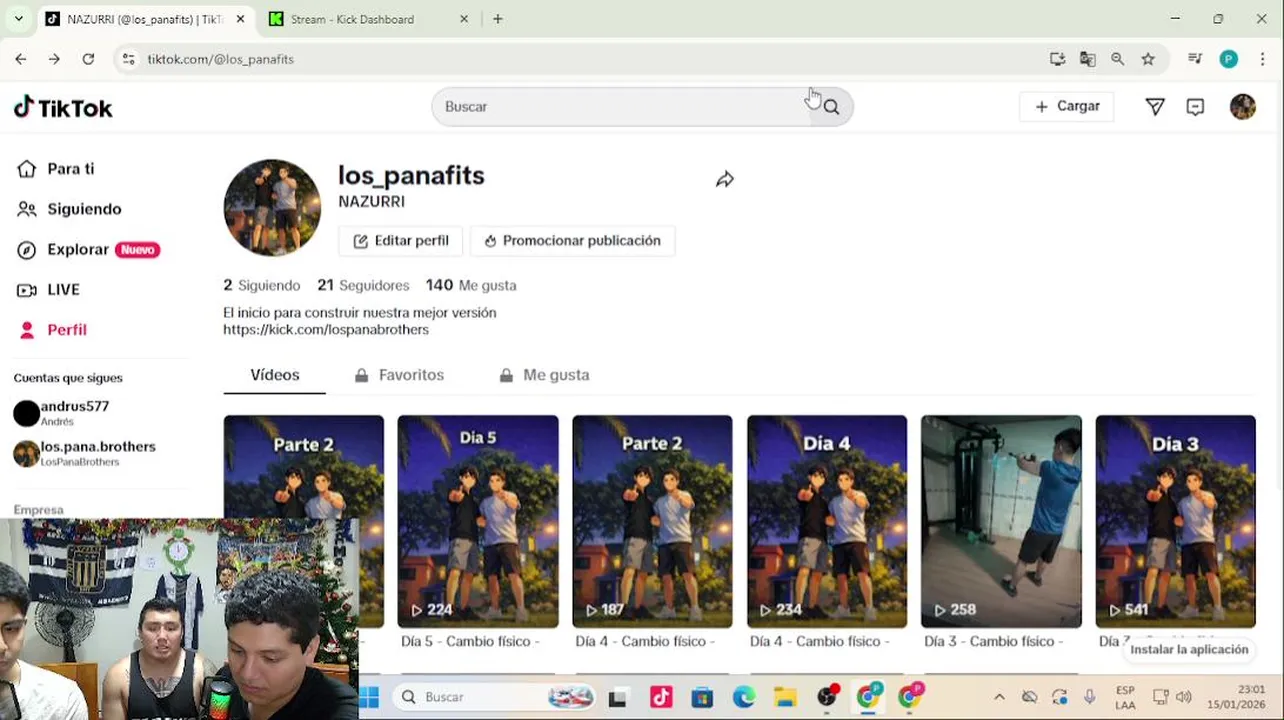Switch to the Me gusta tab
1284x720 pixels.
tap(544, 375)
